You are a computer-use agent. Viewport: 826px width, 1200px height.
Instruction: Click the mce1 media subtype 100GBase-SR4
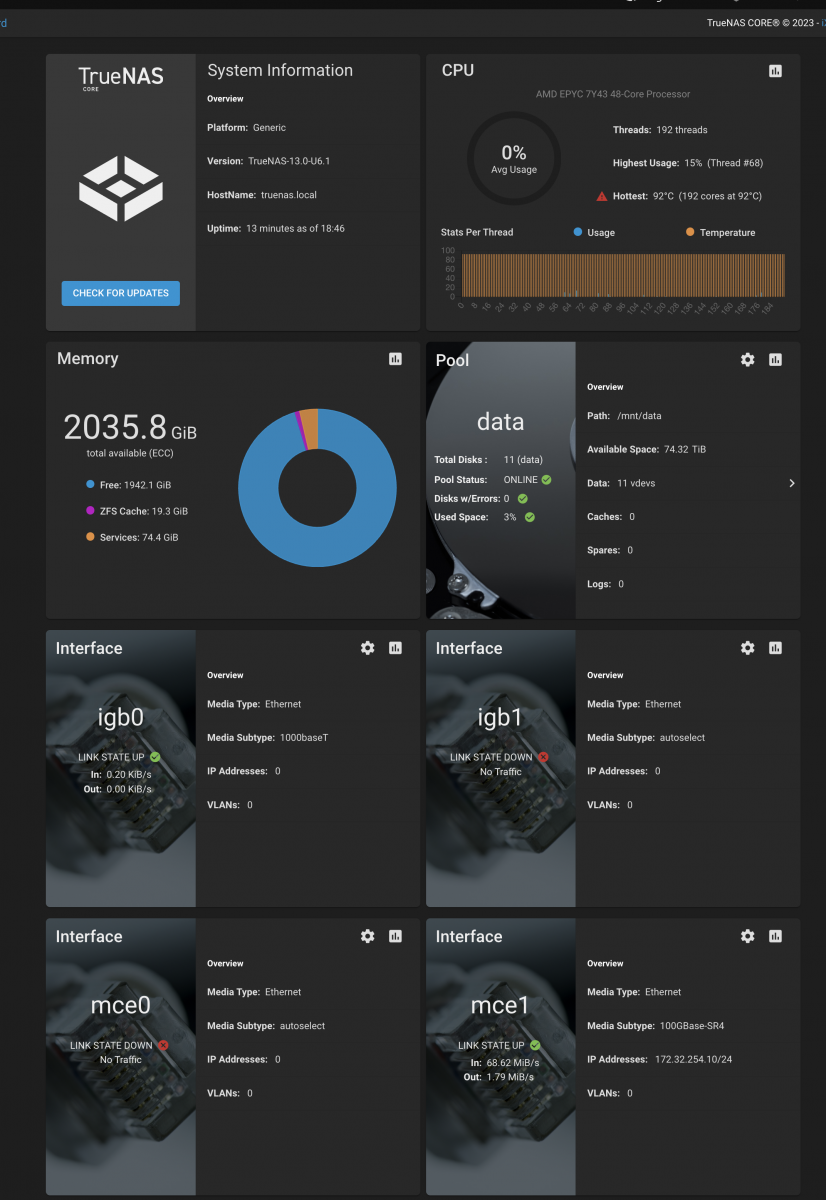coord(692,1026)
